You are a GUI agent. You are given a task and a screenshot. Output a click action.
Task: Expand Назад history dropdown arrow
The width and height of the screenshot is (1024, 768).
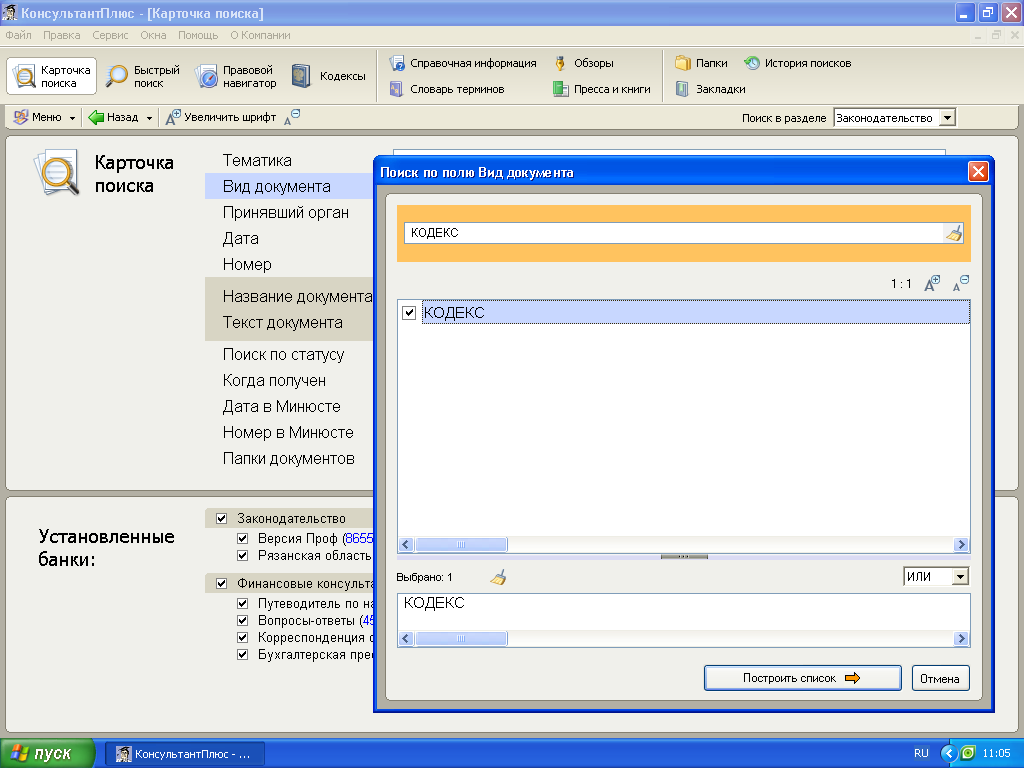pyautogui.click(x=149, y=118)
